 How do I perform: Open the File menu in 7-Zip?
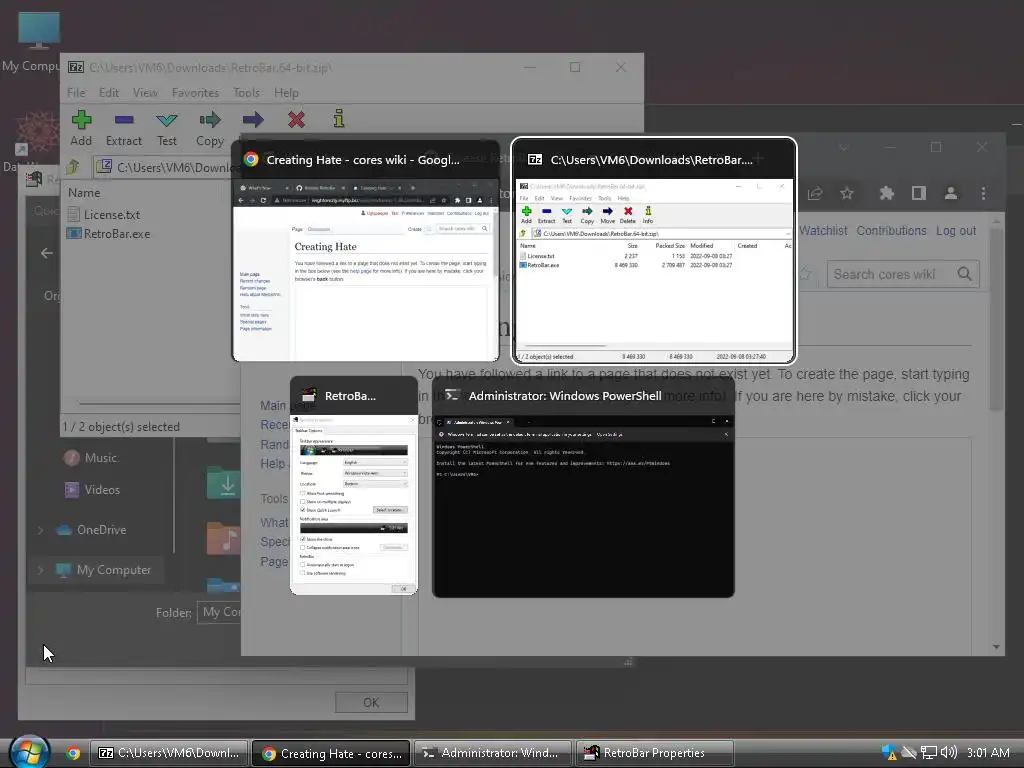click(76, 93)
